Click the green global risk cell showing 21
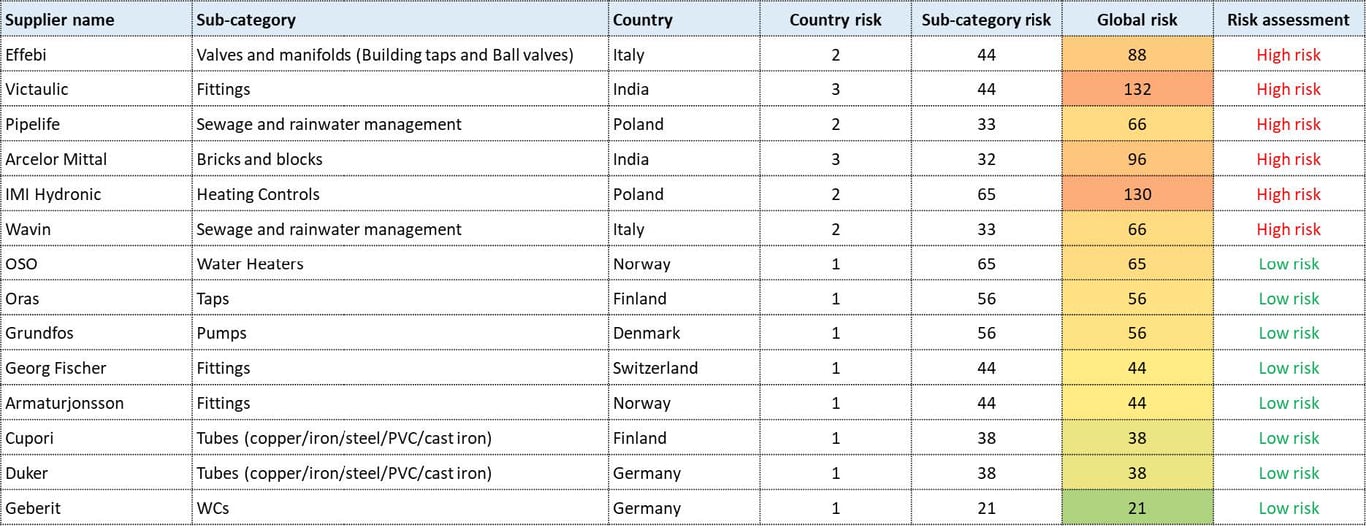 pyautogui.click(x=1137, y=508)
